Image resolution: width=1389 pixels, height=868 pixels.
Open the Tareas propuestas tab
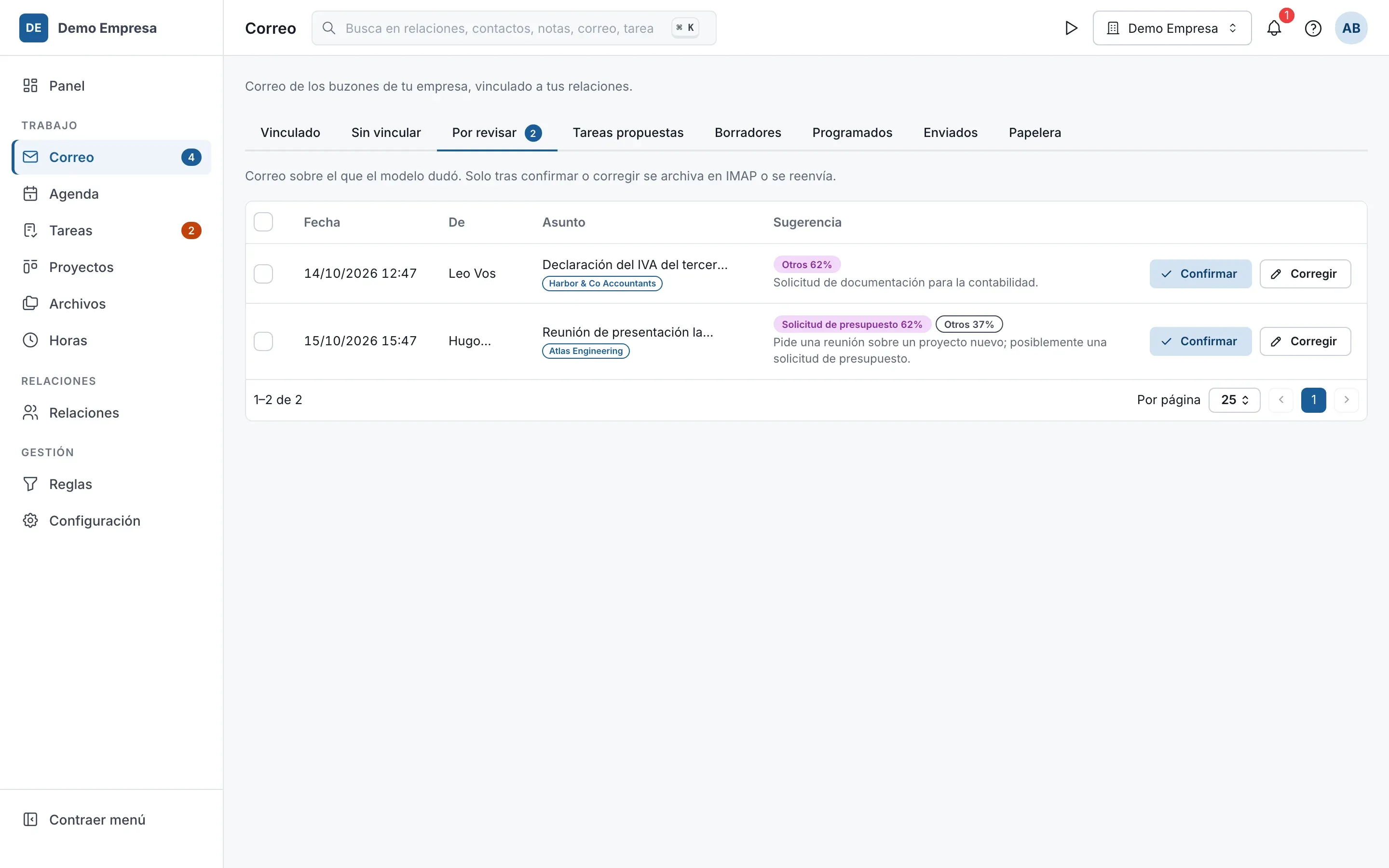tap(628, 133)
